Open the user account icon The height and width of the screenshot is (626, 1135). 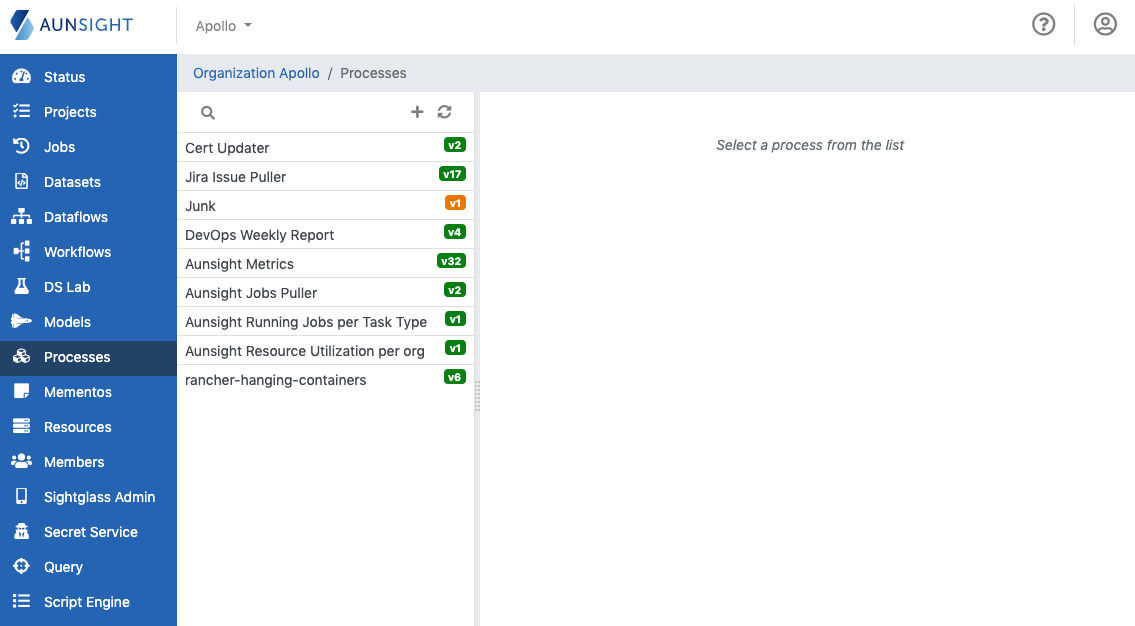pos(1105,23)
